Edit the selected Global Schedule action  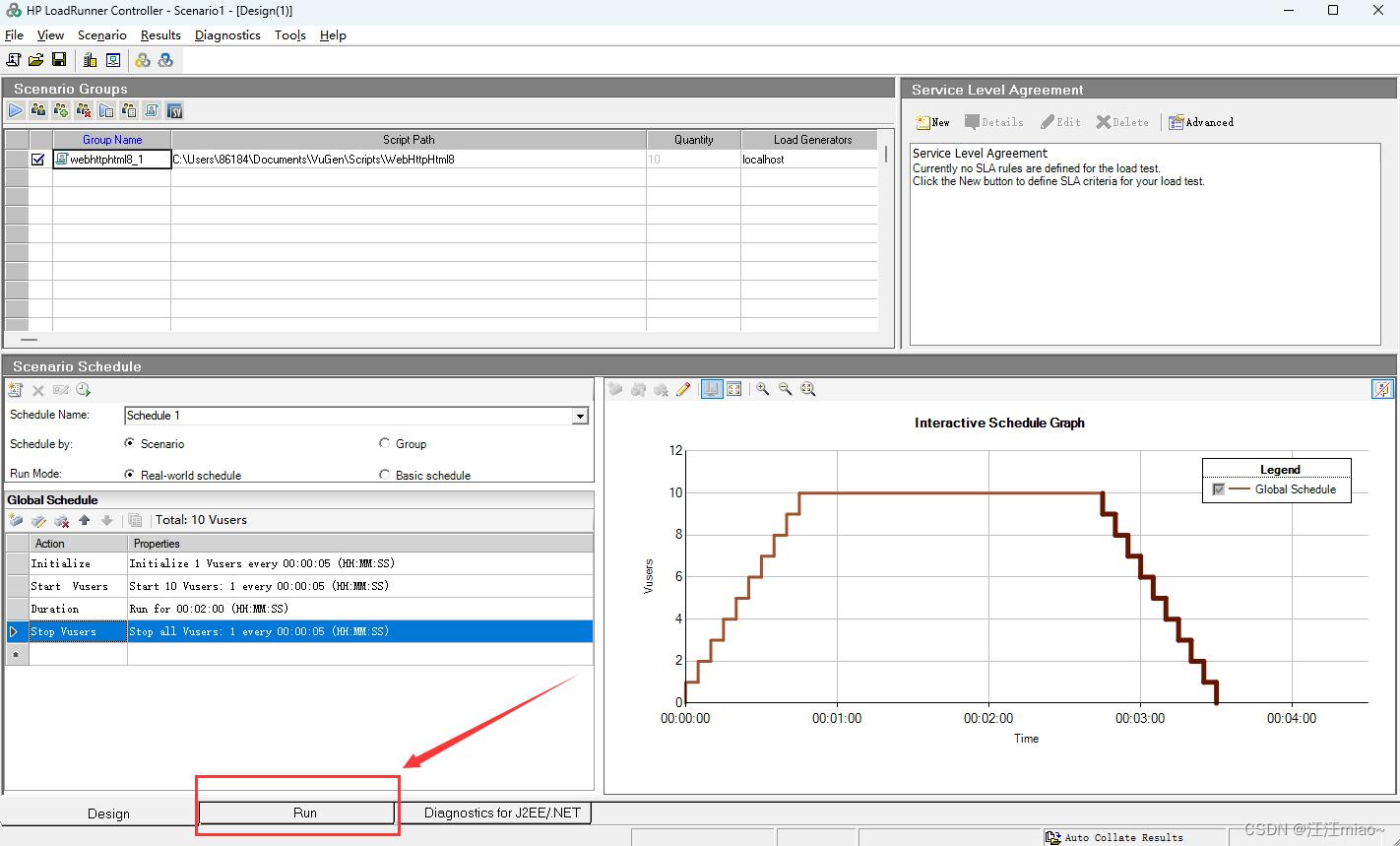click(x=38, y=520)
